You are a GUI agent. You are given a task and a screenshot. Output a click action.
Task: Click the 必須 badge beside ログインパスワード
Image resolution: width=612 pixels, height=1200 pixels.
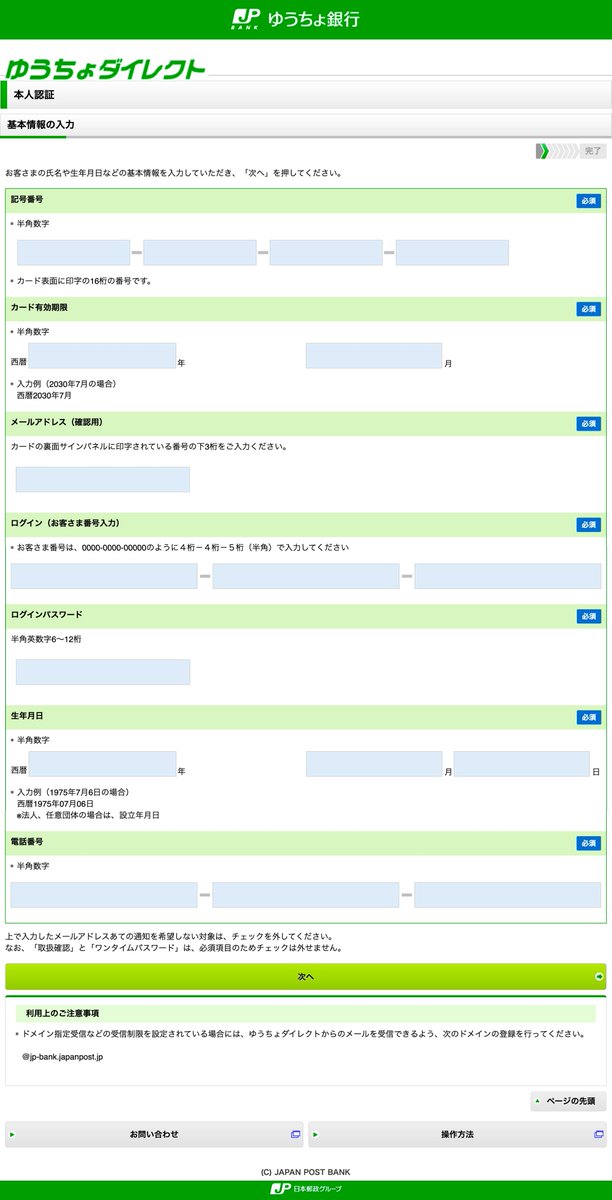click(x=589, y=616)
